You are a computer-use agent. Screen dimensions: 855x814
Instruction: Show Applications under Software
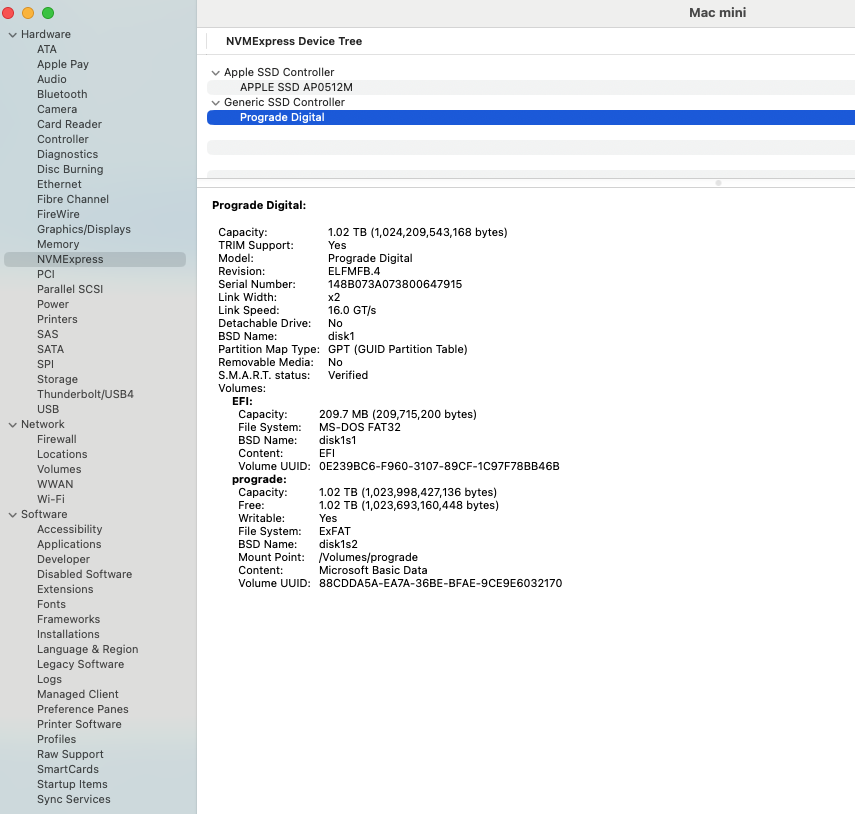[x=69, y=544]
